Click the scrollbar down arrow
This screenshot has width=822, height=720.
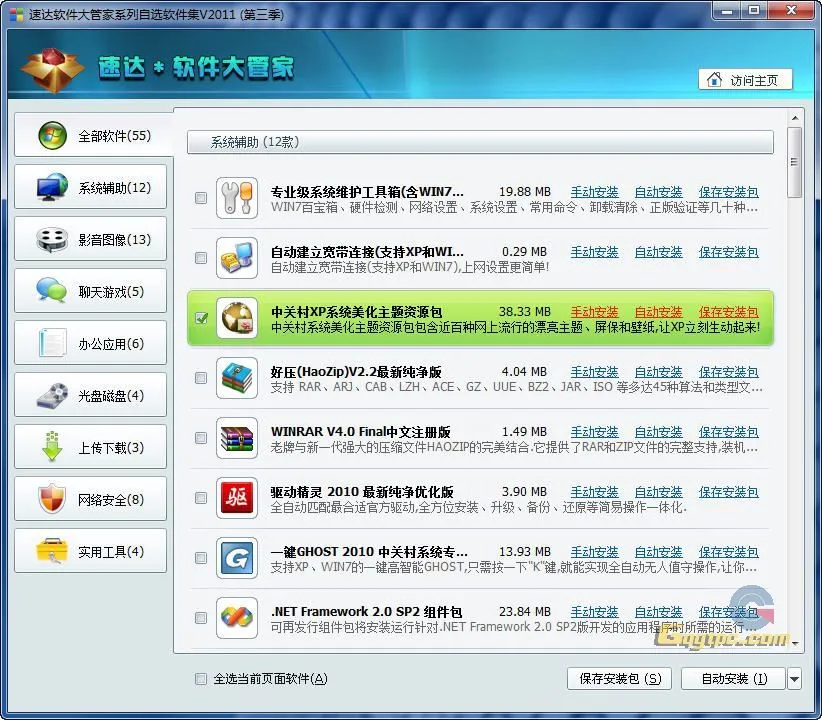794,645
